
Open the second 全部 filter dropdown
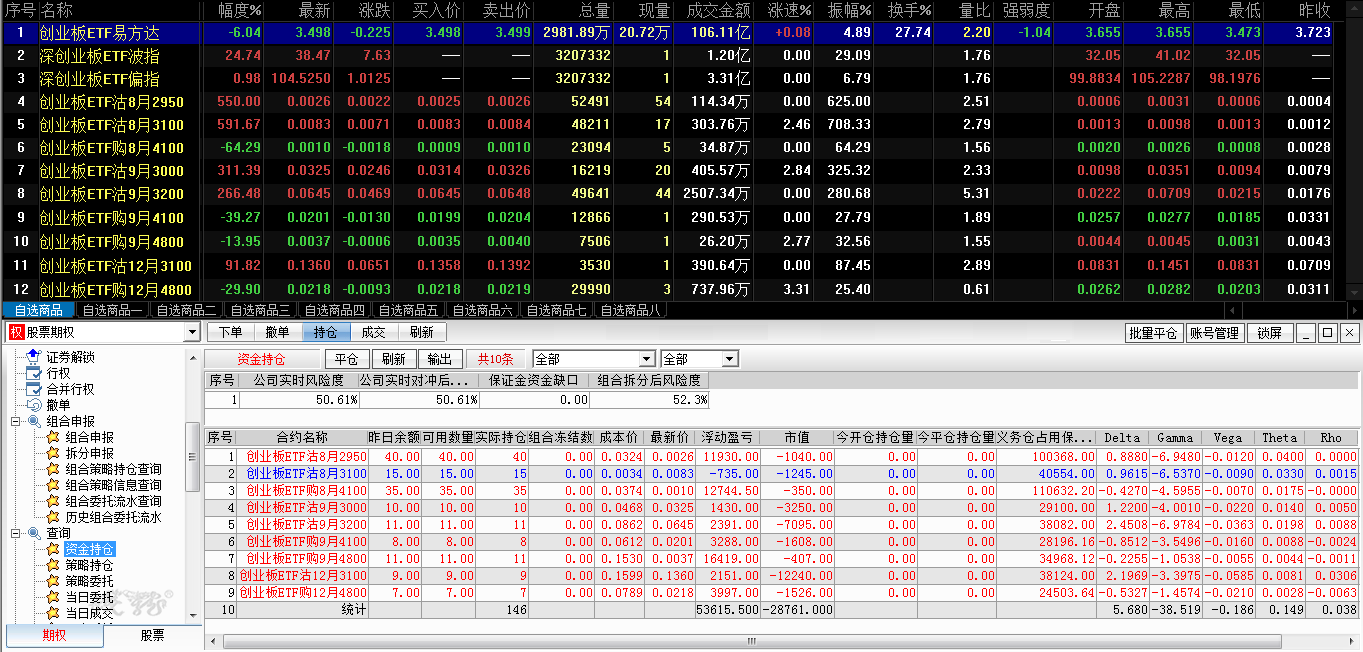(x=730, y=359)
